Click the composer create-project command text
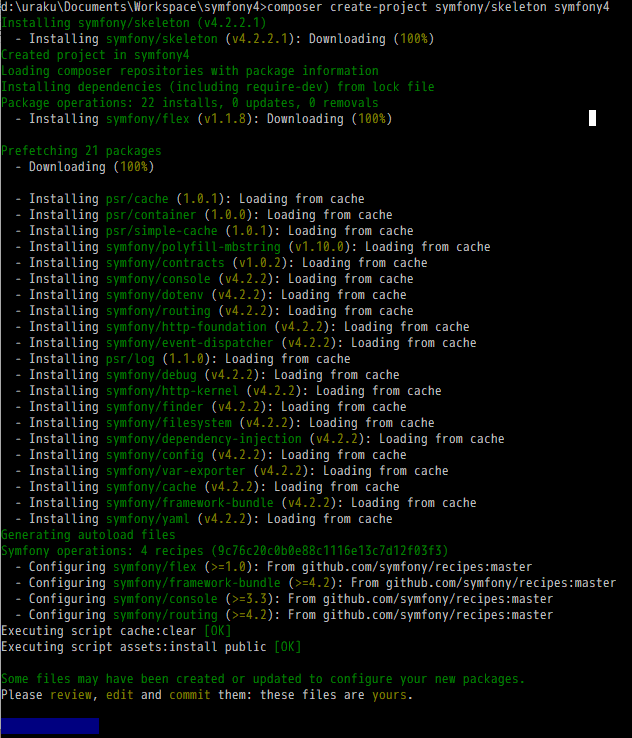632x738 pixels. point(440,7)
